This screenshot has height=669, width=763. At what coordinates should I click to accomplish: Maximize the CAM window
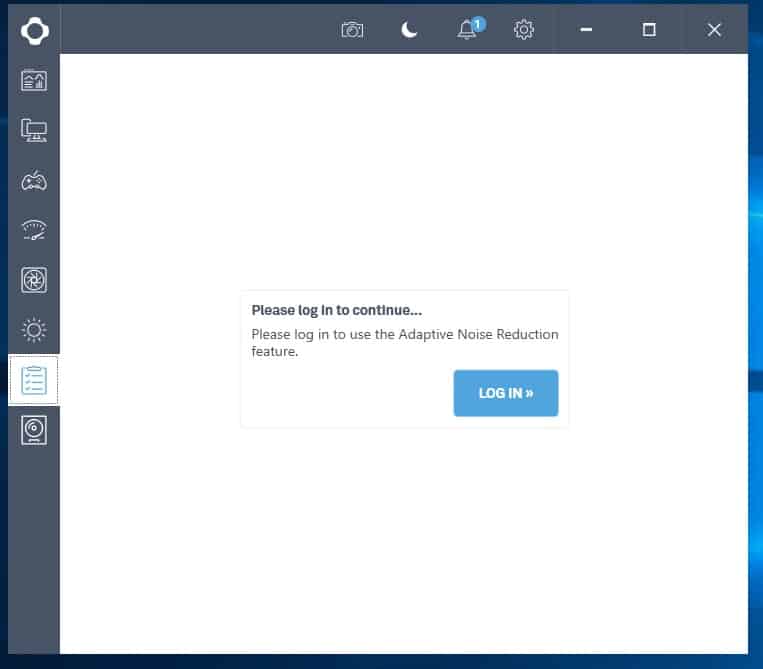coord(649,30)
